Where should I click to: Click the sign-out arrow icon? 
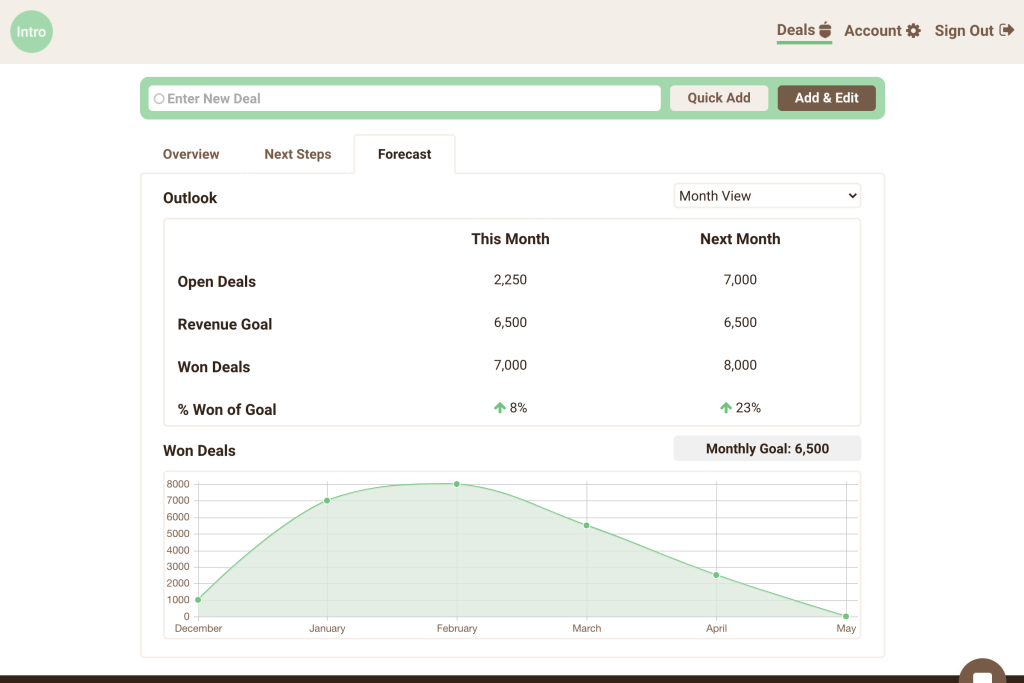point(1007,30)
